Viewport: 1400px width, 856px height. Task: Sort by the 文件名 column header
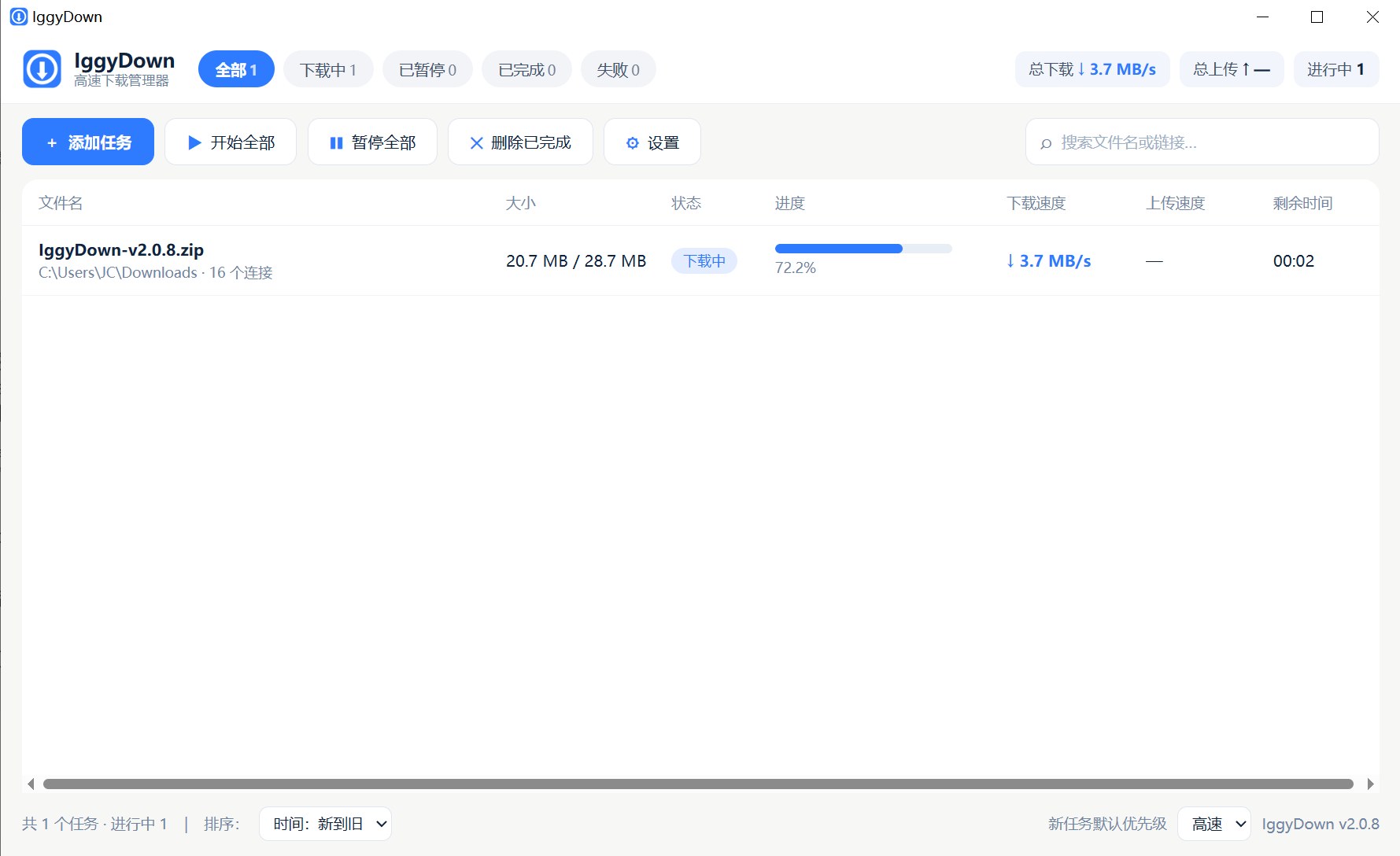61,203
